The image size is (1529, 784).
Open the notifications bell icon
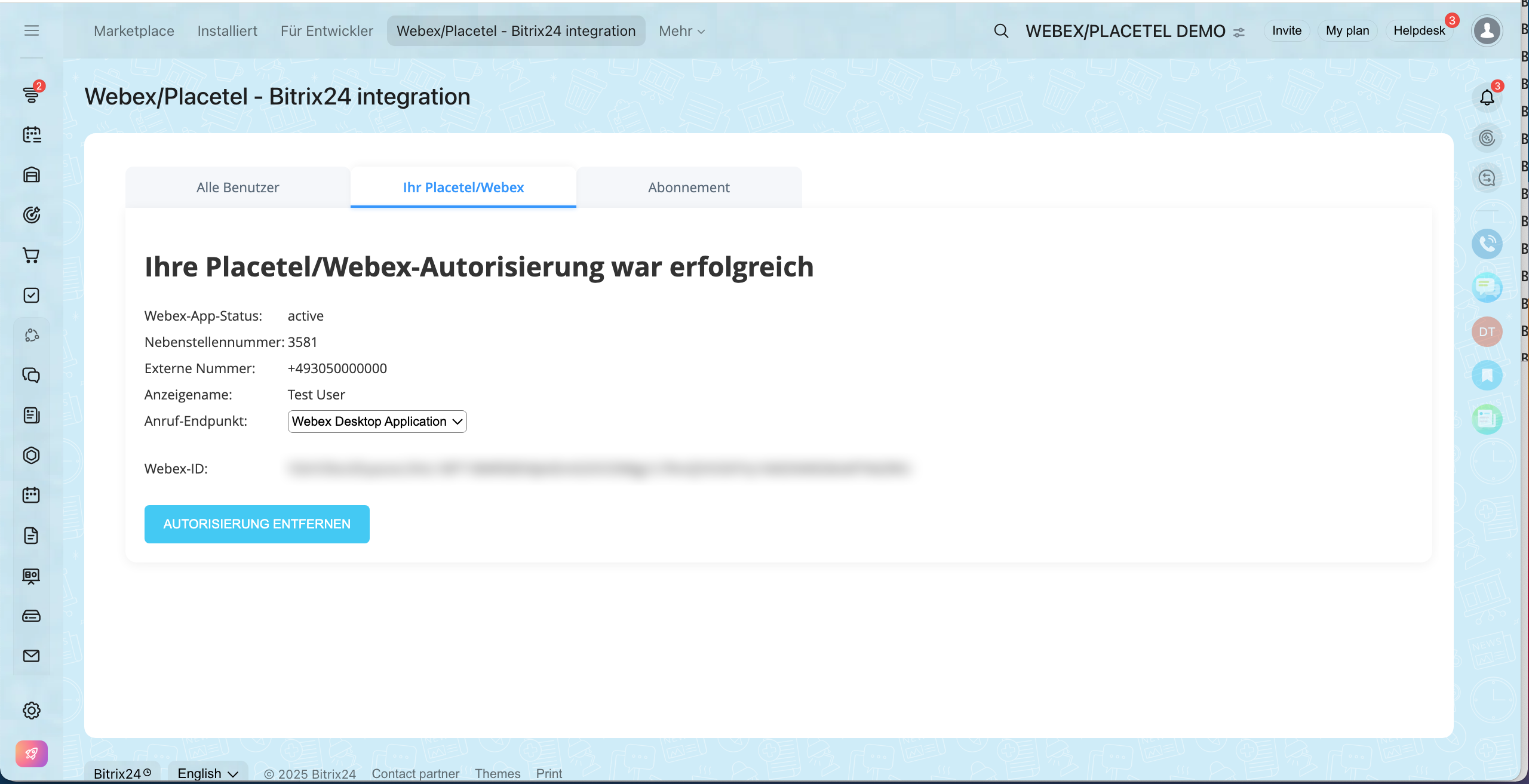(x=1487, y=97)
